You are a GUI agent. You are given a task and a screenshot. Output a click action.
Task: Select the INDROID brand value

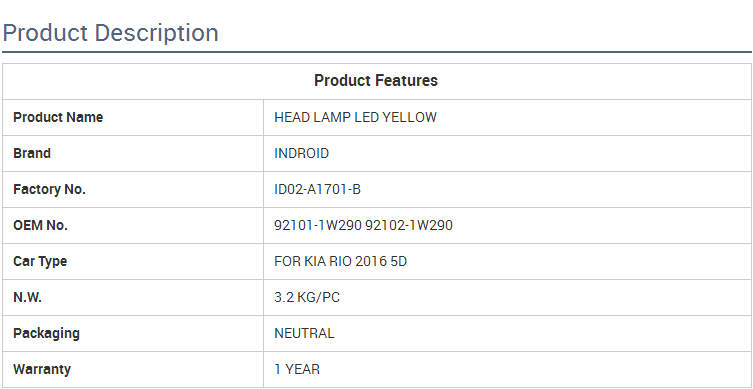pyautogui.click(x=302, y=154)
